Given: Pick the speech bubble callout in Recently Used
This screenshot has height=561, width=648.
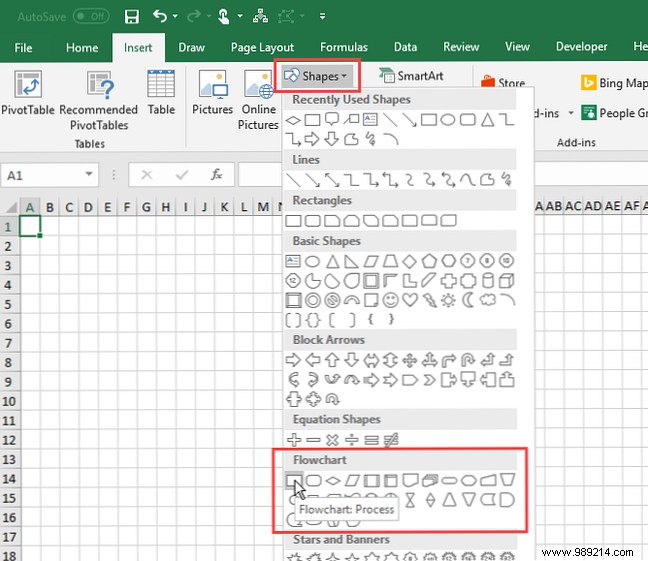Looking at the screenshot, I should (332, 119).
